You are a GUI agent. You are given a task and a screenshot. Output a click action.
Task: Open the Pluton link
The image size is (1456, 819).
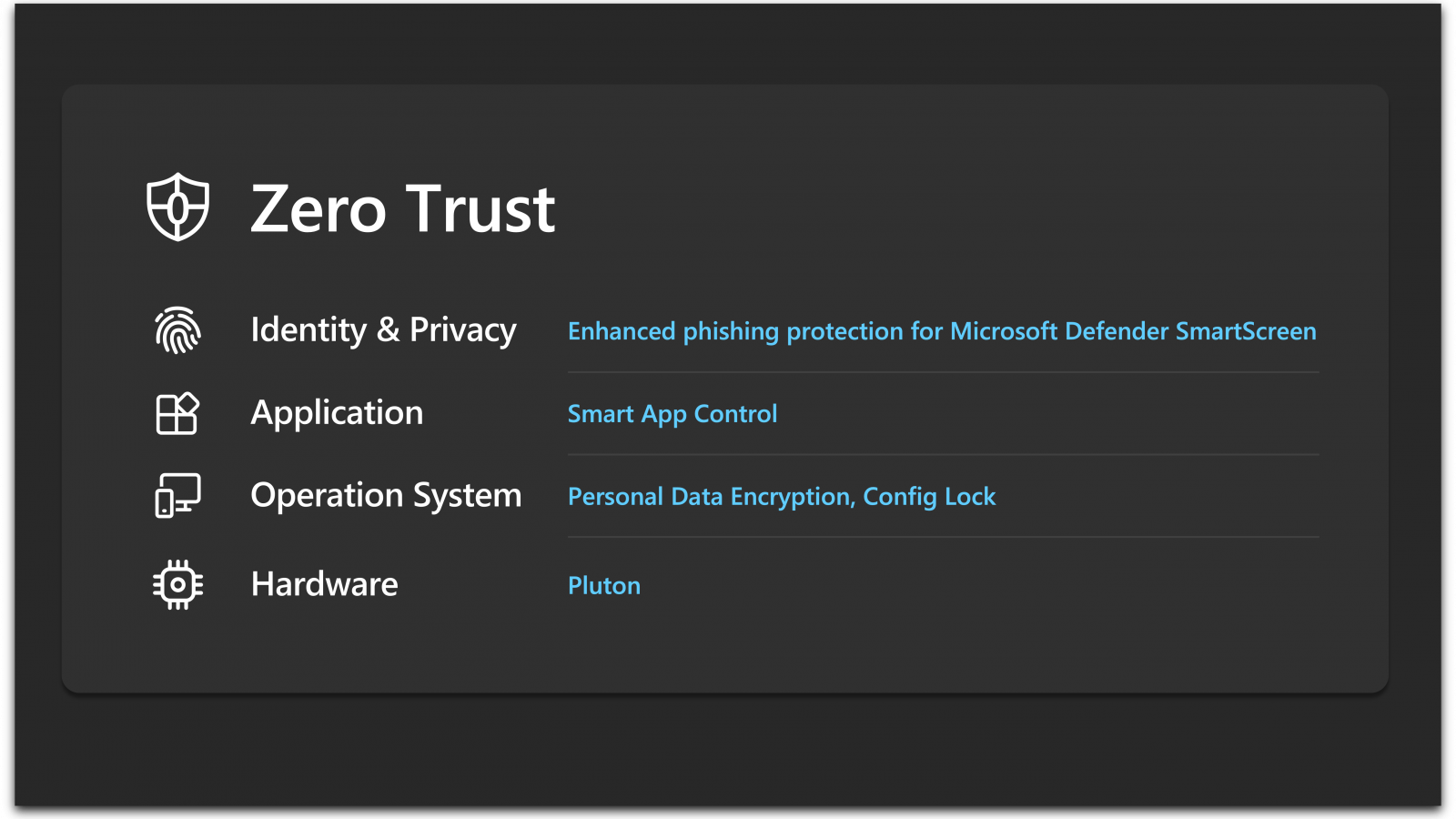(x=604, y=586)
